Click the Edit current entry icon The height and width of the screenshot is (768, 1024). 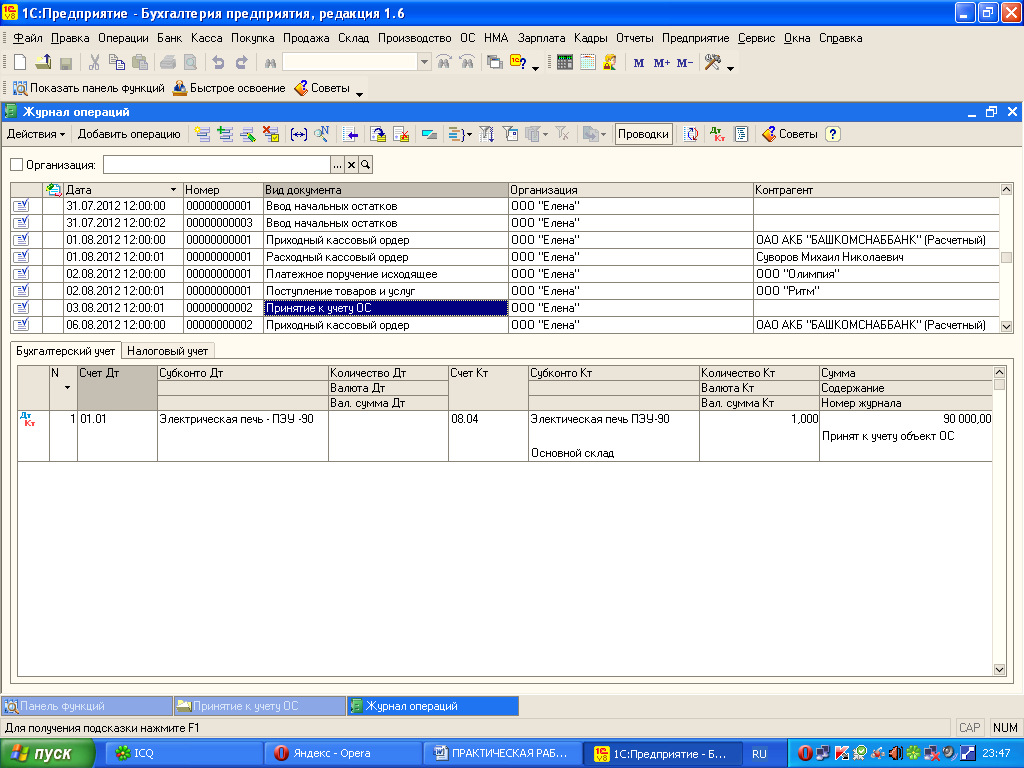tap(248, 135)
